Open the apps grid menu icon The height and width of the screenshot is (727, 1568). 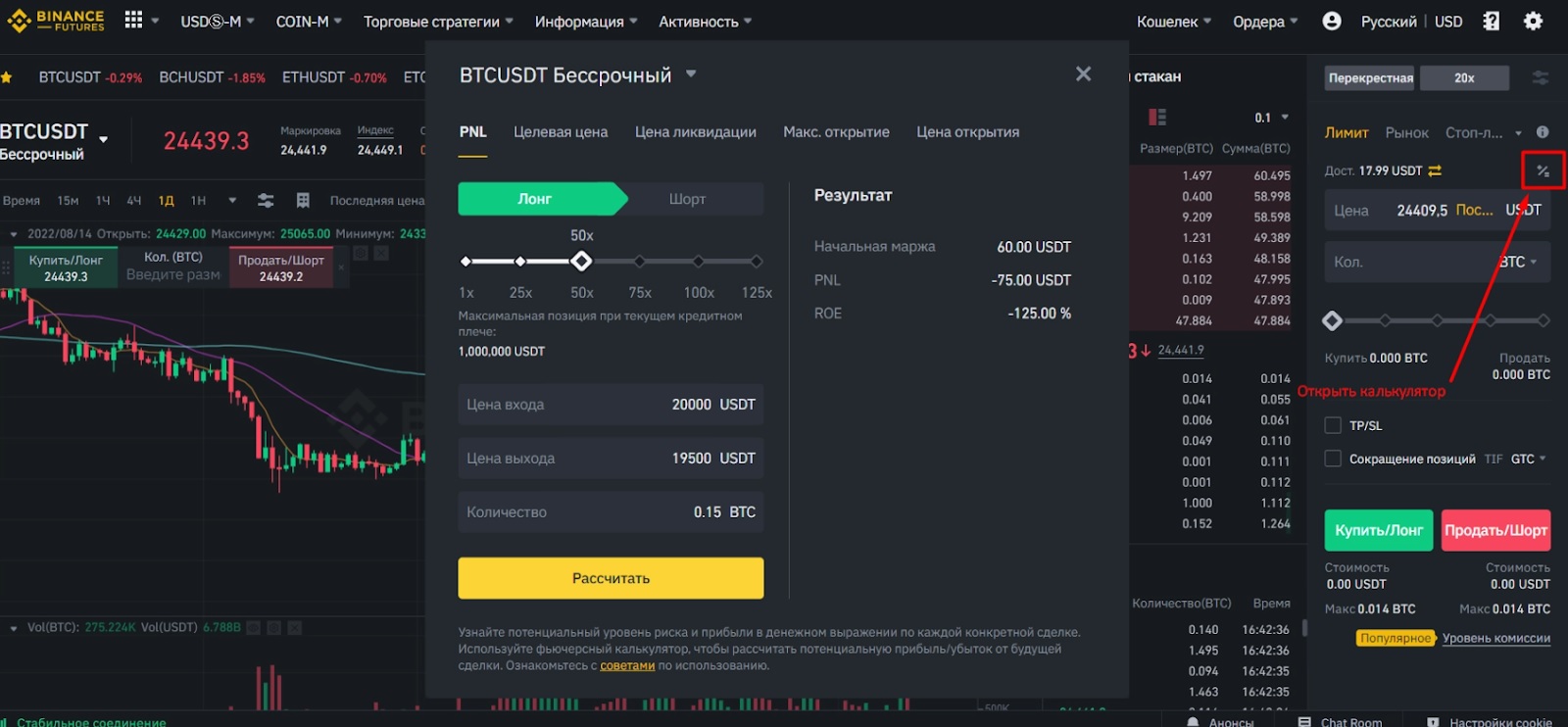[134, 21]
